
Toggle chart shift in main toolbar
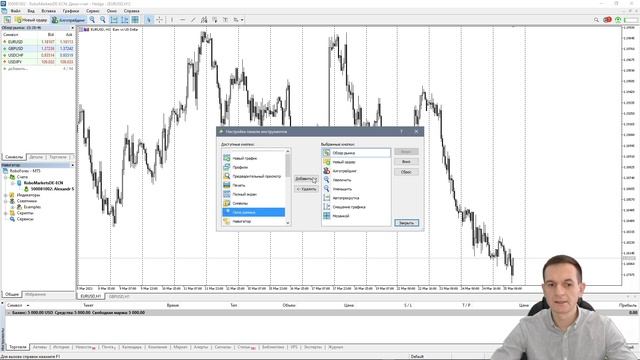click(124, 20)
